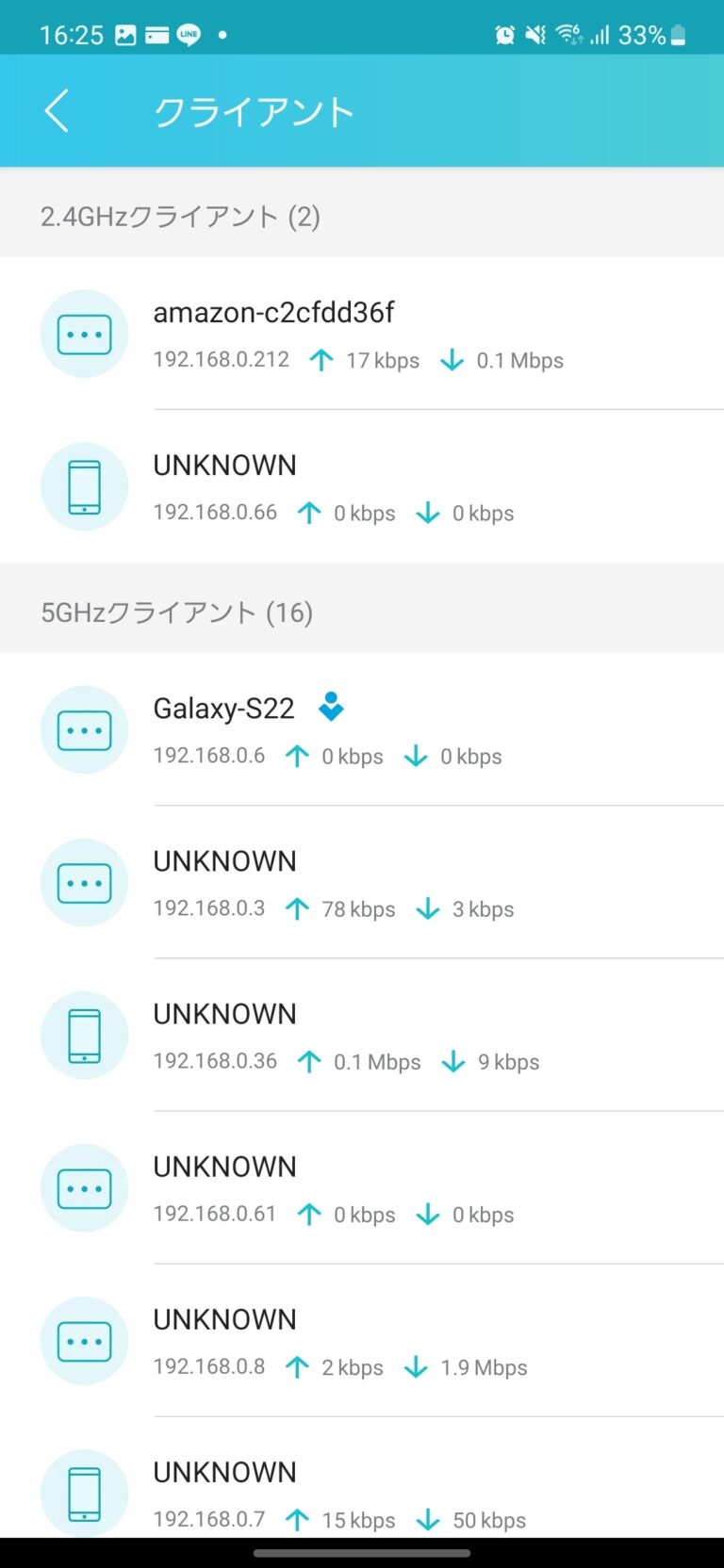Image resolution: width=724 pixels, height=1568 pixels.
Task: Tap the Galaxy-S22 device icon
Action: tap(85, 730)
